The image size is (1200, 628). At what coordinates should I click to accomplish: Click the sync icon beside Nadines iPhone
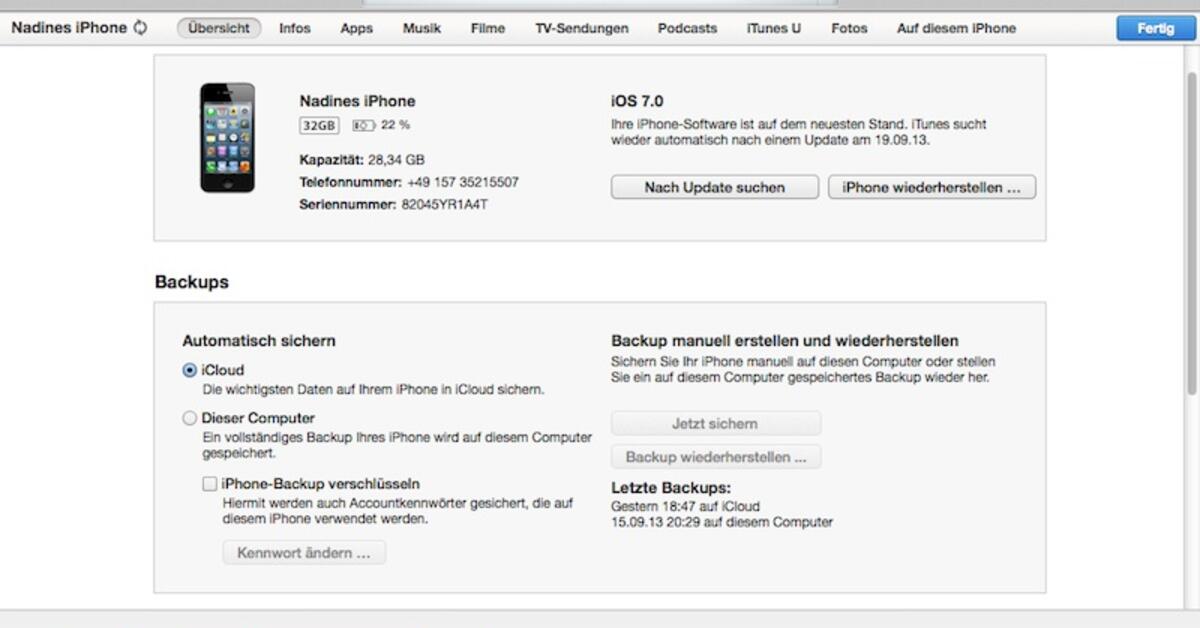140,28
